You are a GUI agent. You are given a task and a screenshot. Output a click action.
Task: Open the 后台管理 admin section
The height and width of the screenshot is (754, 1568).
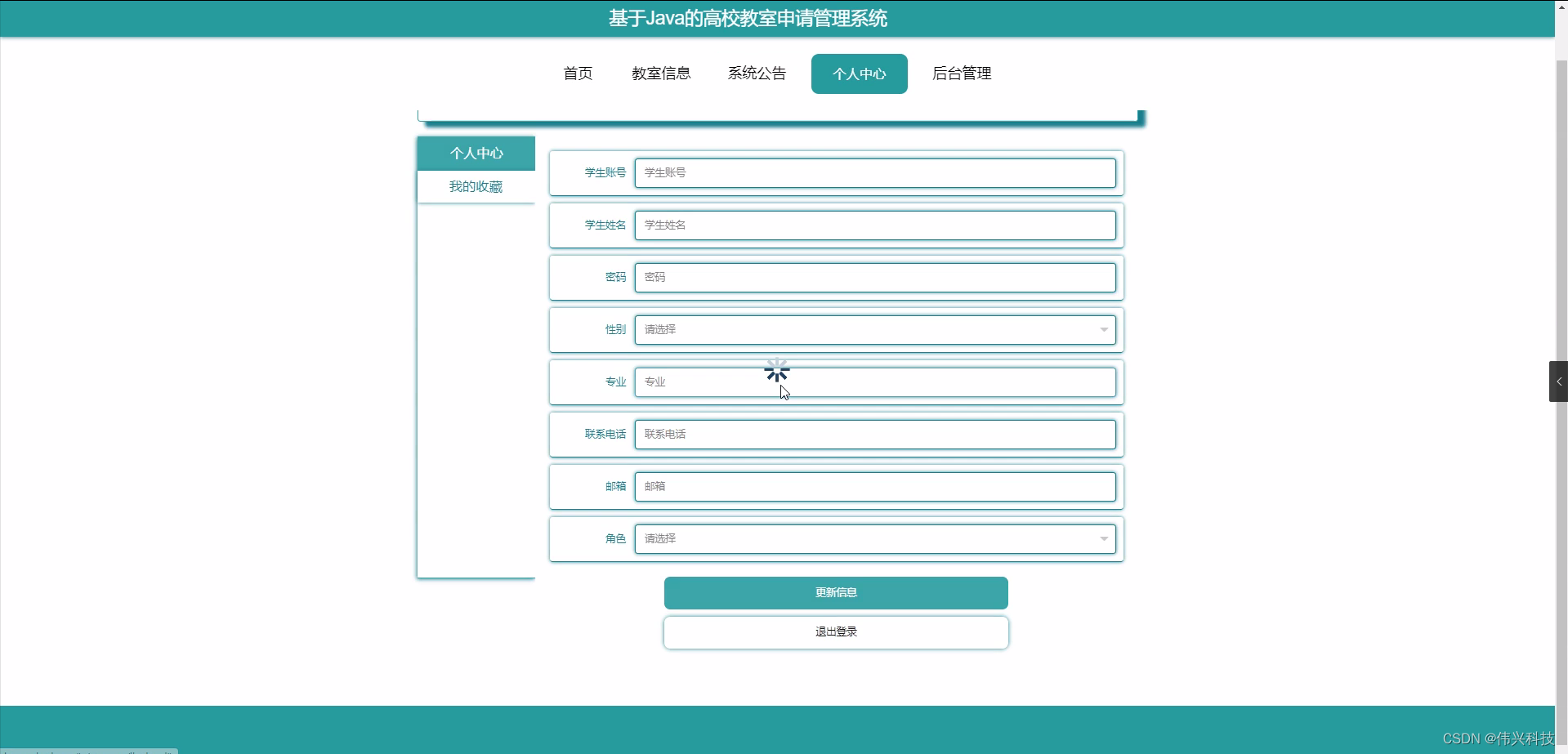(962, 73)
